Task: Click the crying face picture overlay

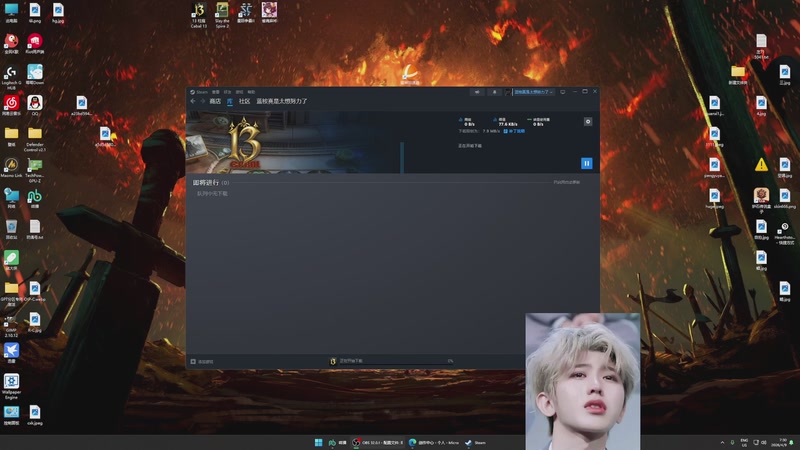Action: tap(583, 381)
